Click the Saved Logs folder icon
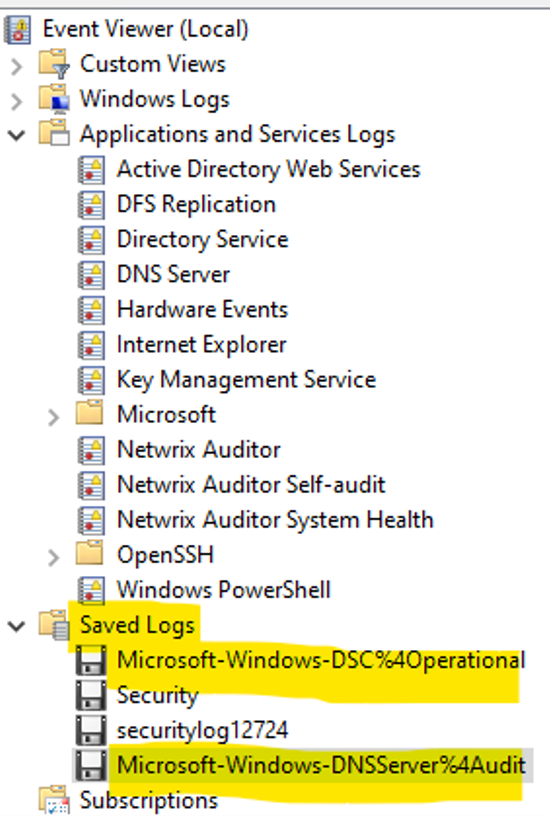Screen dimensions: 550x816 pyautogui.click(x=54, y=625)
